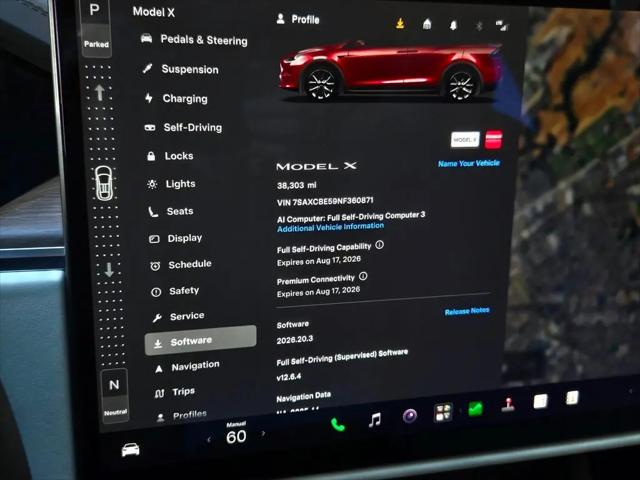Image resolution: width=640 pixels, height=480 pixels.
Task: Tap the HomeLink garage icon in status bar
Action: click(427, 24)
